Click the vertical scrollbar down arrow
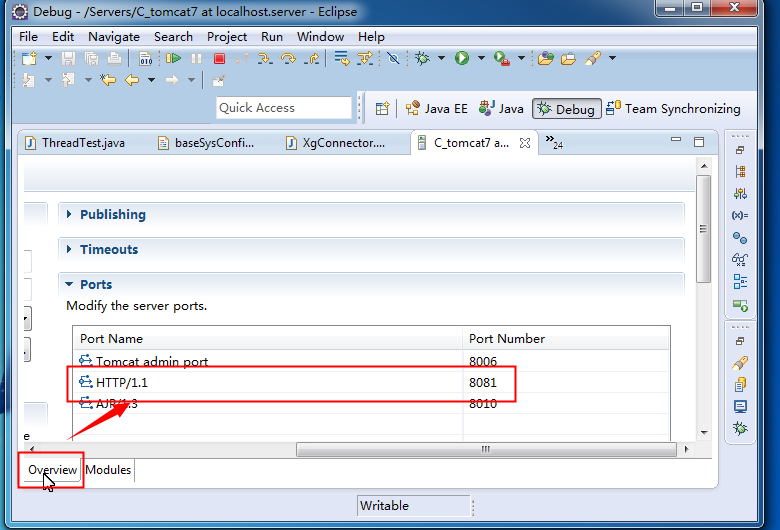 (x=704, y=432)
